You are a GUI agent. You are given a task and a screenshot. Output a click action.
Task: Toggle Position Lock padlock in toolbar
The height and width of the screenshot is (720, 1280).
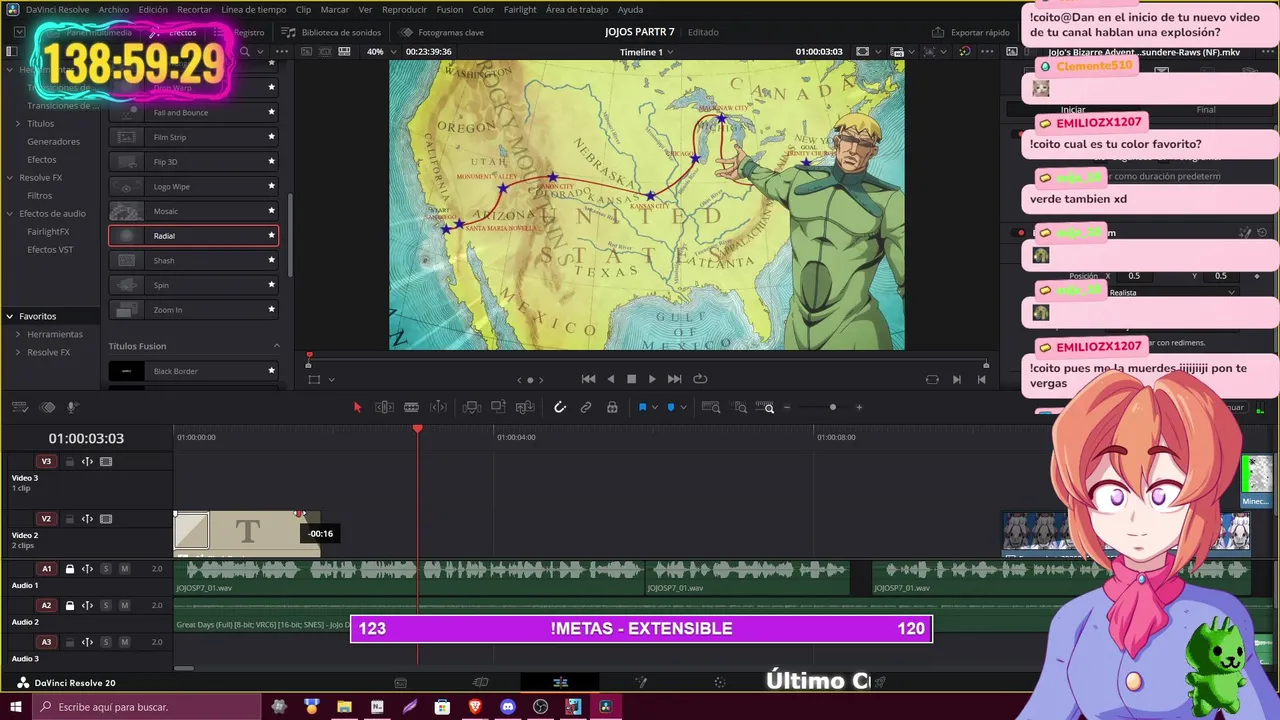(x=612, y=407)
